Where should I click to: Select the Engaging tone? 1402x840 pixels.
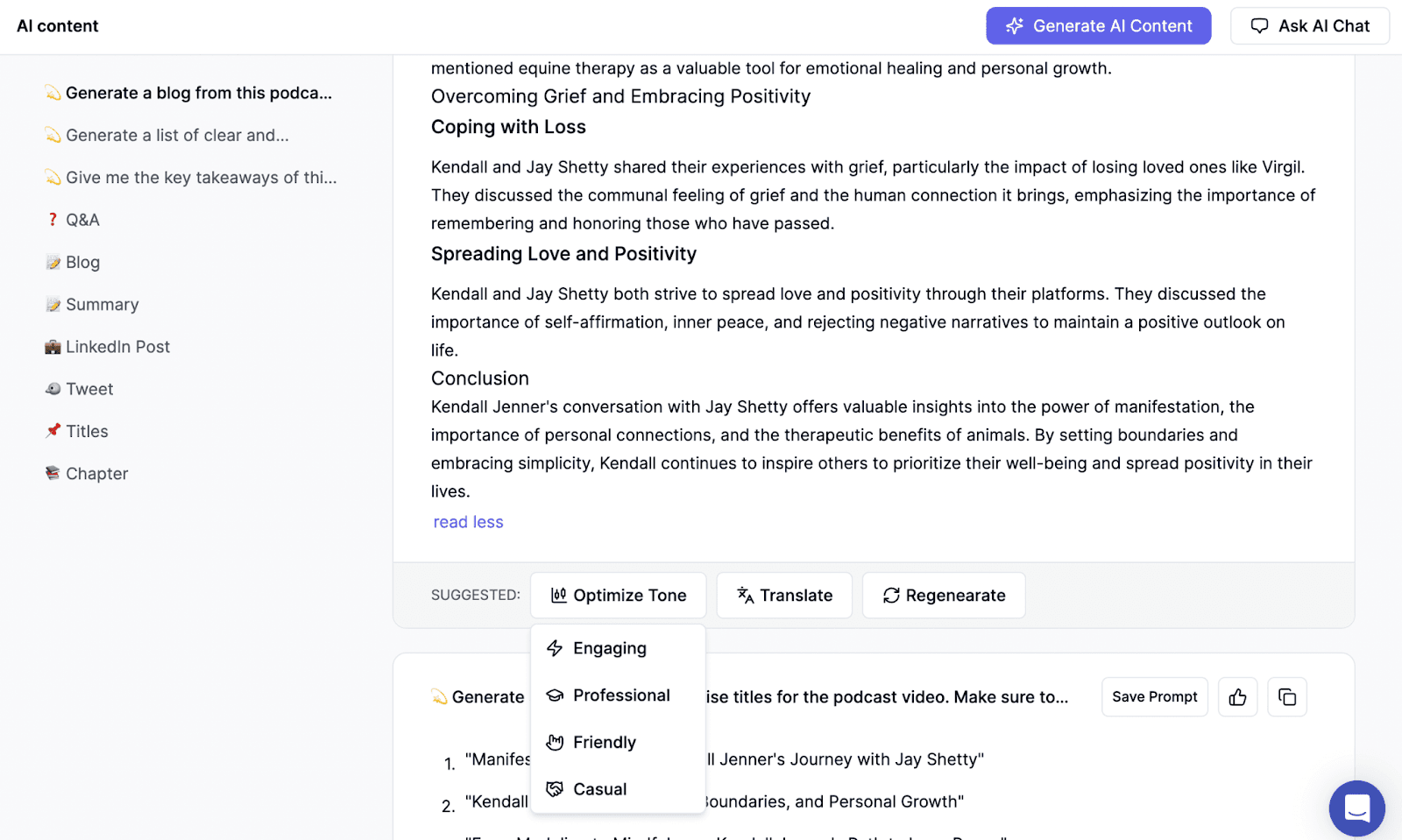[609, 648]
